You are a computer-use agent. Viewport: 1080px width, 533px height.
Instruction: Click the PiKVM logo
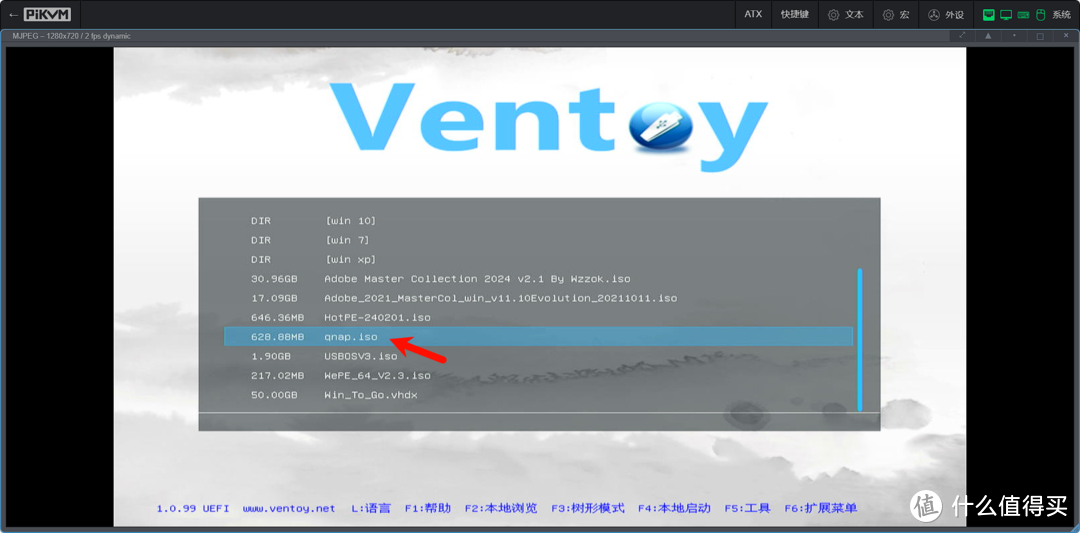(x=48, y=14)
